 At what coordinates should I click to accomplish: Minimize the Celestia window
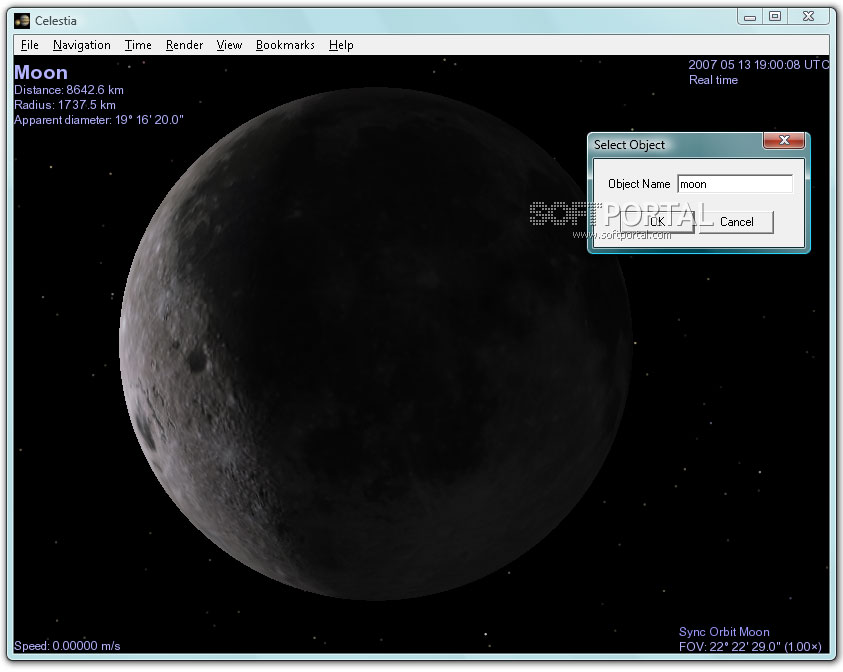[x=750, y=17]
